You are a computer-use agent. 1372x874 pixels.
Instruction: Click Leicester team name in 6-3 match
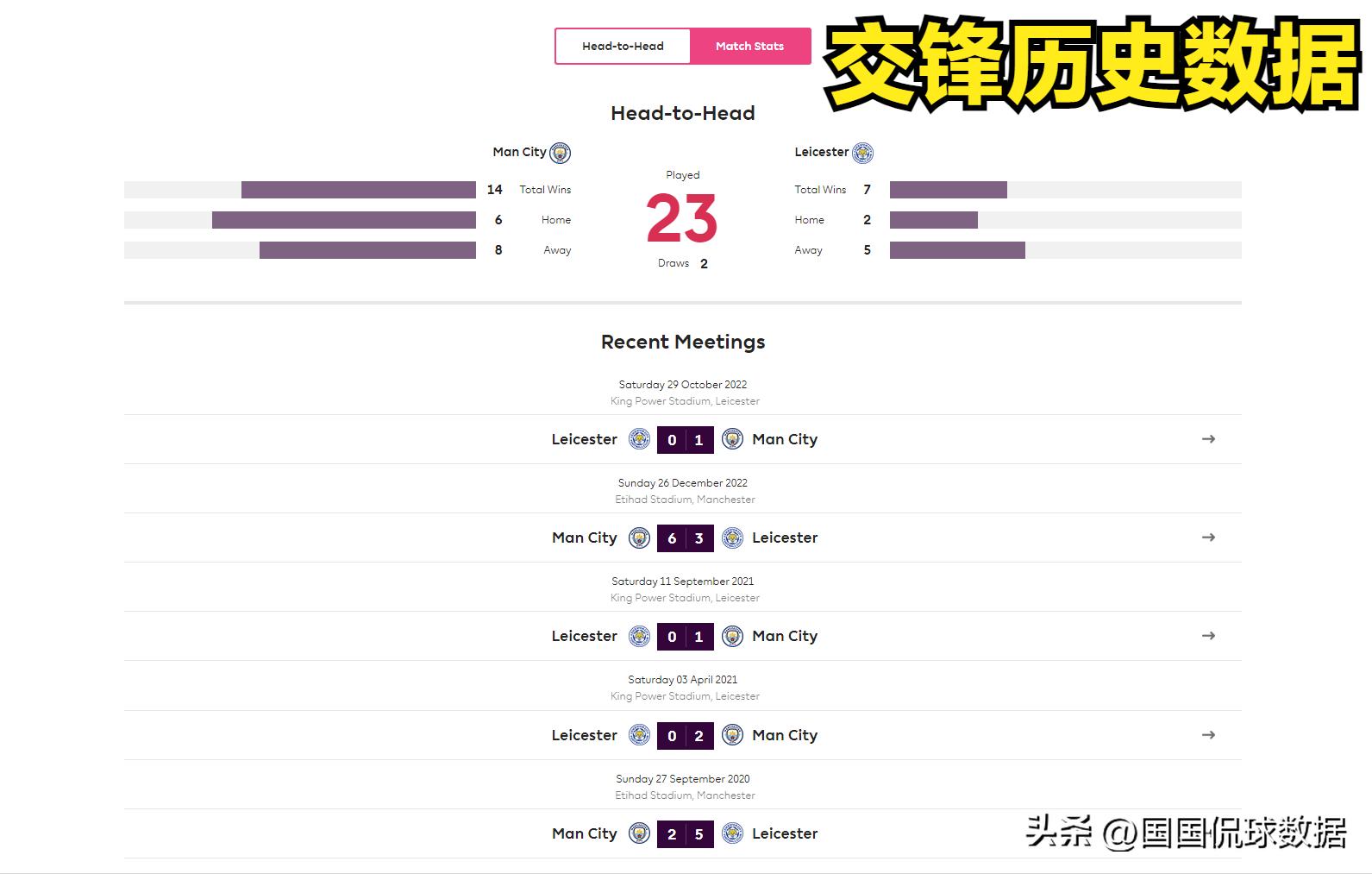784,538
